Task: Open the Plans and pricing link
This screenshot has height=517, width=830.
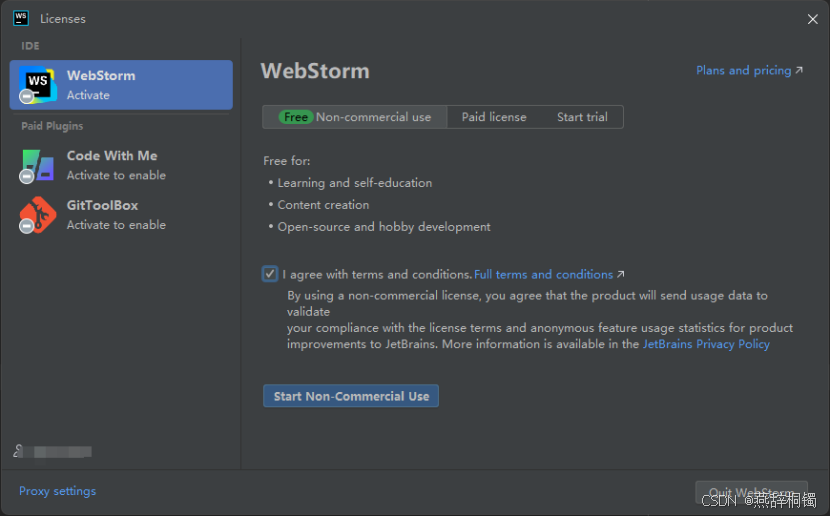Action: 749,70
